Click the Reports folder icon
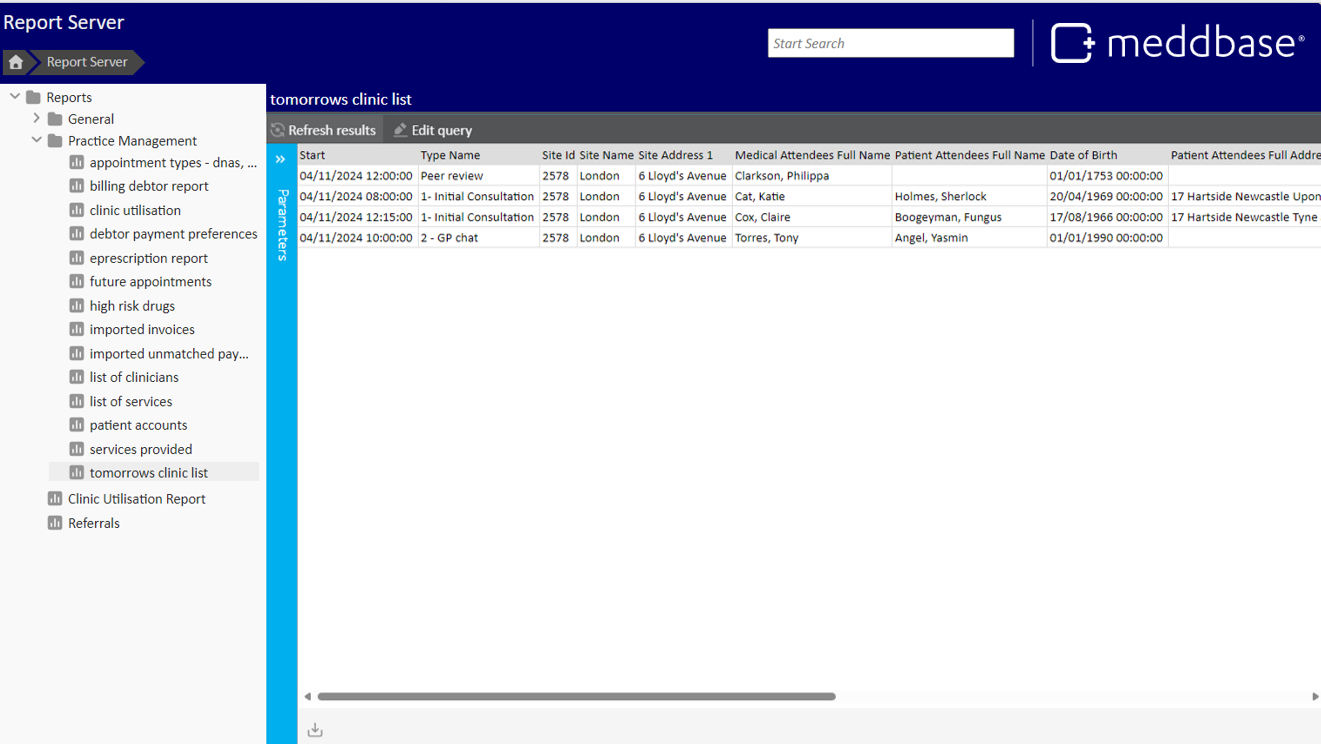 pyautogui.click(x=33, y=97)
